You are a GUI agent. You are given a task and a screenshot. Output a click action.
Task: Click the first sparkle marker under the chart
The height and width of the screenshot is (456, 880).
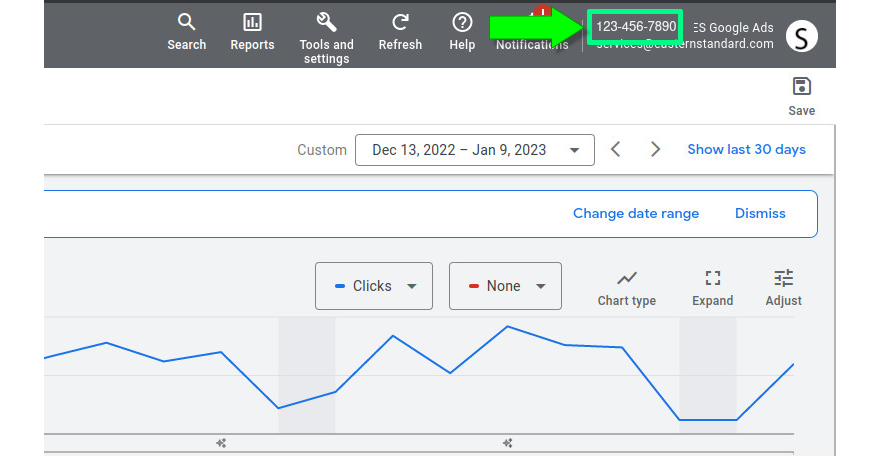point(221,443)
